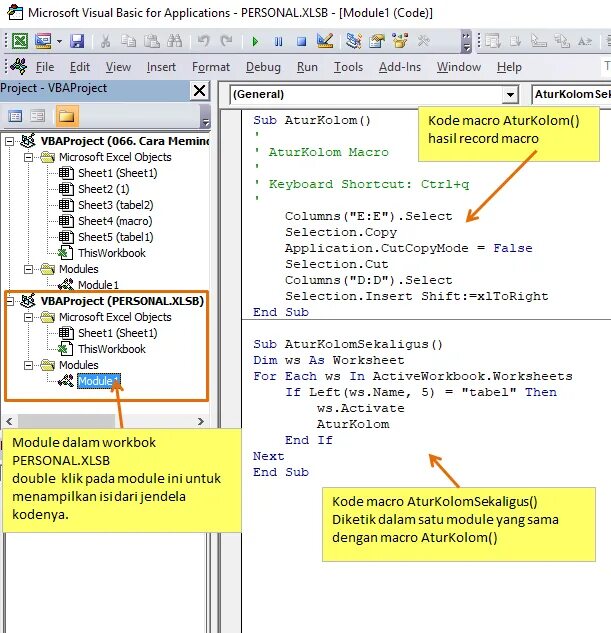Screen dimensions: 611x633
Task: Click the VBA module icon beside File menu
Action: 19,66
